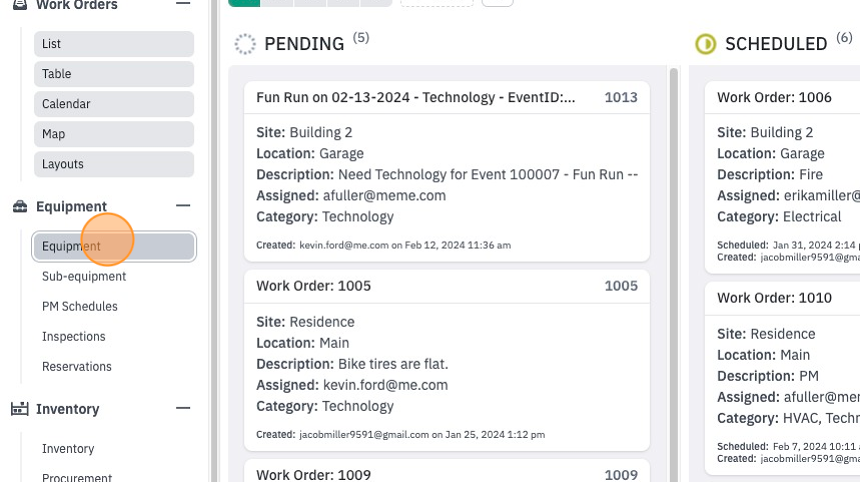Collapse the Inventory sidebar section
860x482 pixels.
point(183,409)
